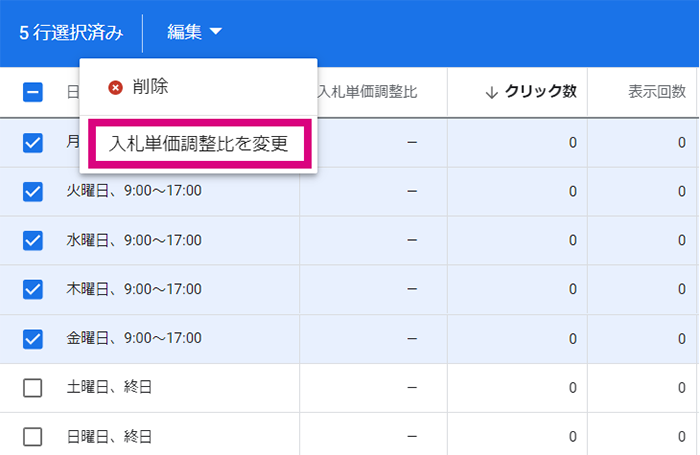Uncheck 木曜日 9:00～17:00 checkbox
The height and width of the screenshot is (455, 700).
[x=33, y=289]
